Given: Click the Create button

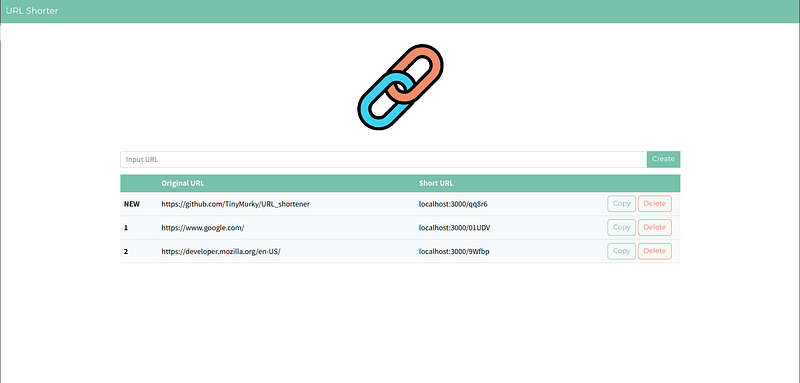Looking at the screenshot, I should tap(663, 159).
